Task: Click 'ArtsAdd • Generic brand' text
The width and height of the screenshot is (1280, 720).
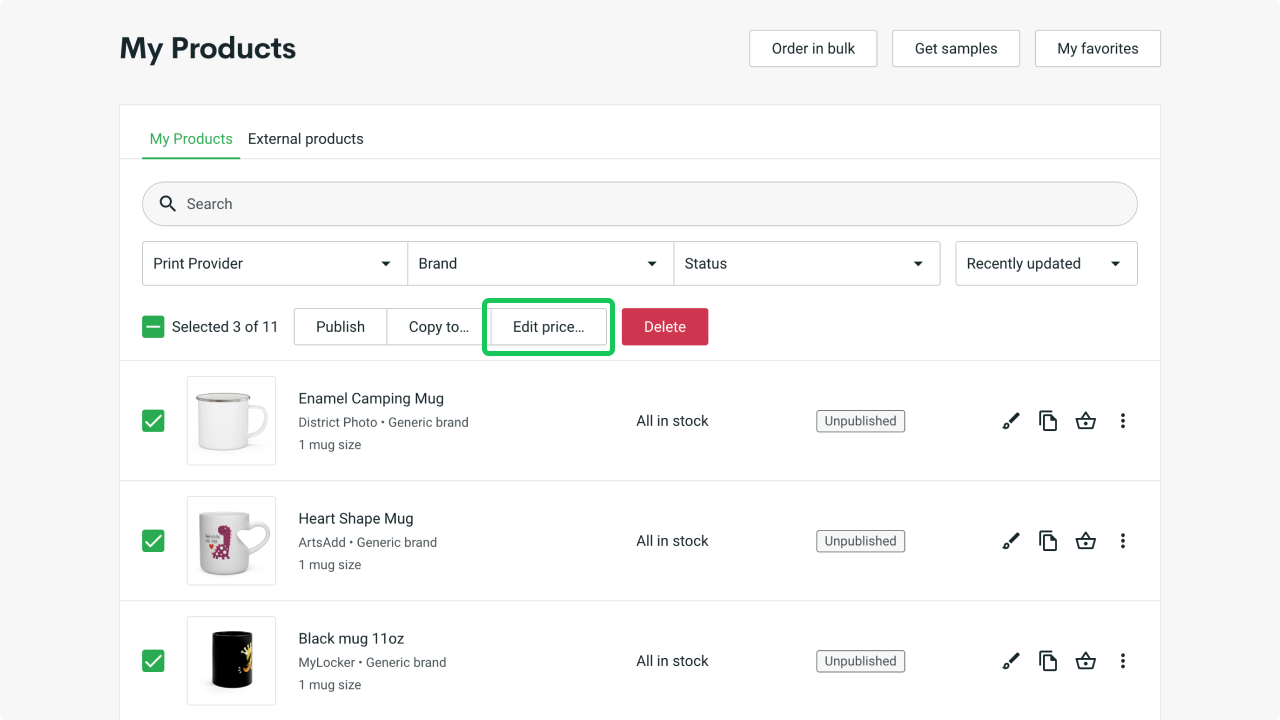Action: (x=367, y=542)
